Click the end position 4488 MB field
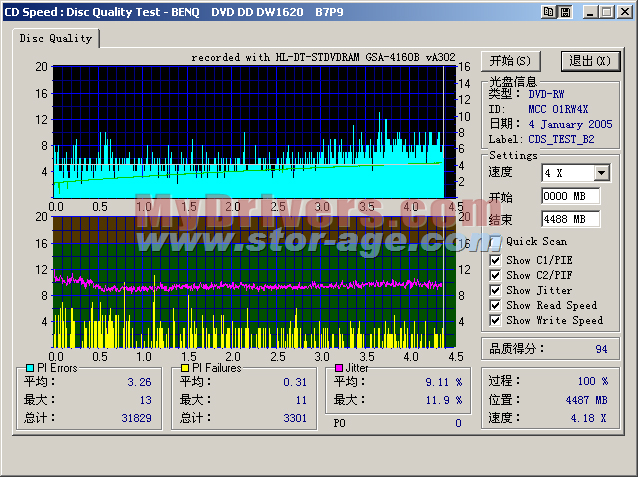This screenshot has height=477, width=638. point(570,219)
